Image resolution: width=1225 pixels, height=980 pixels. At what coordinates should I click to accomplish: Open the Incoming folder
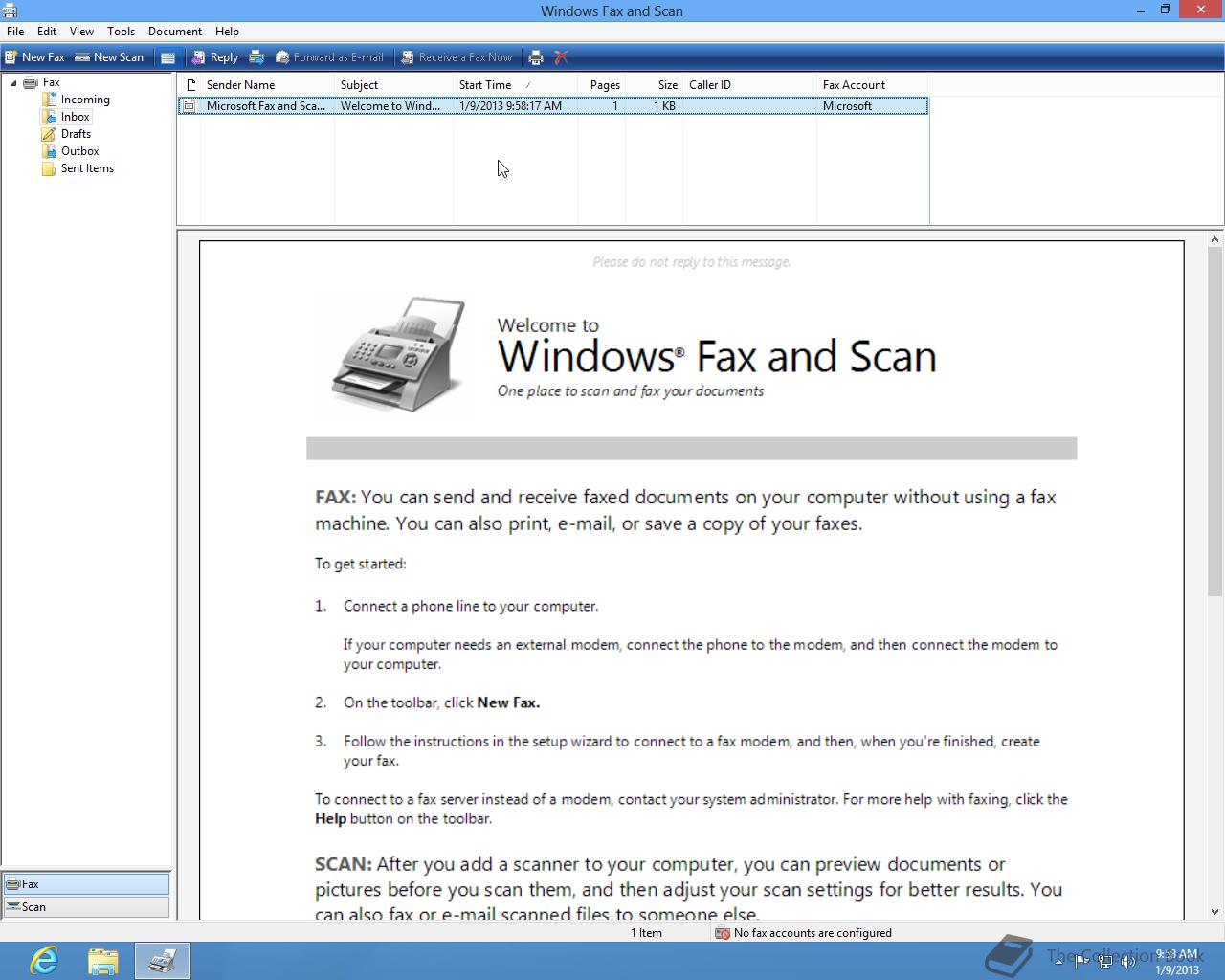click(x=85, y=100)
